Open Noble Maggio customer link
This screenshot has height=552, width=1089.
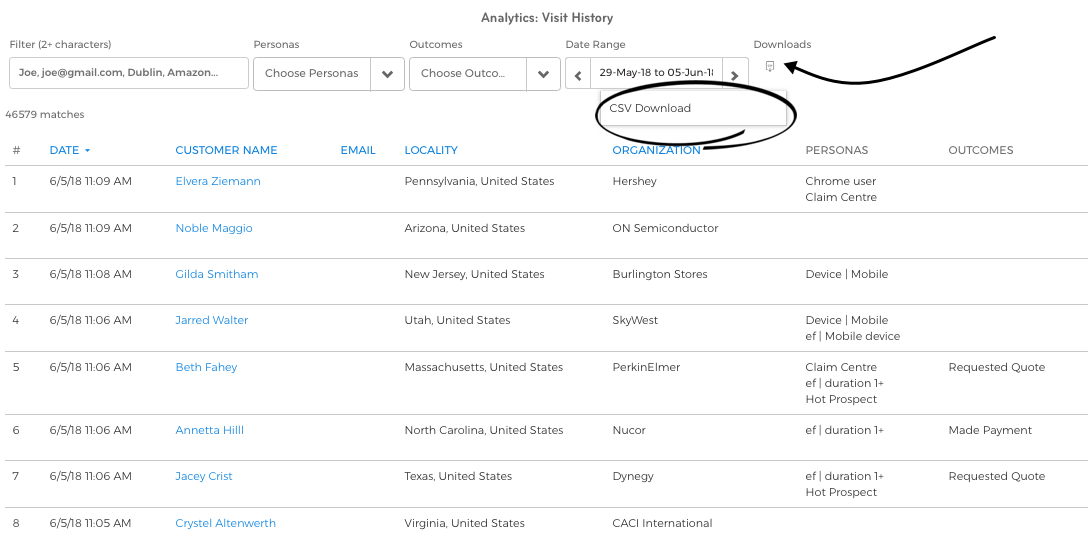(214, 228)
